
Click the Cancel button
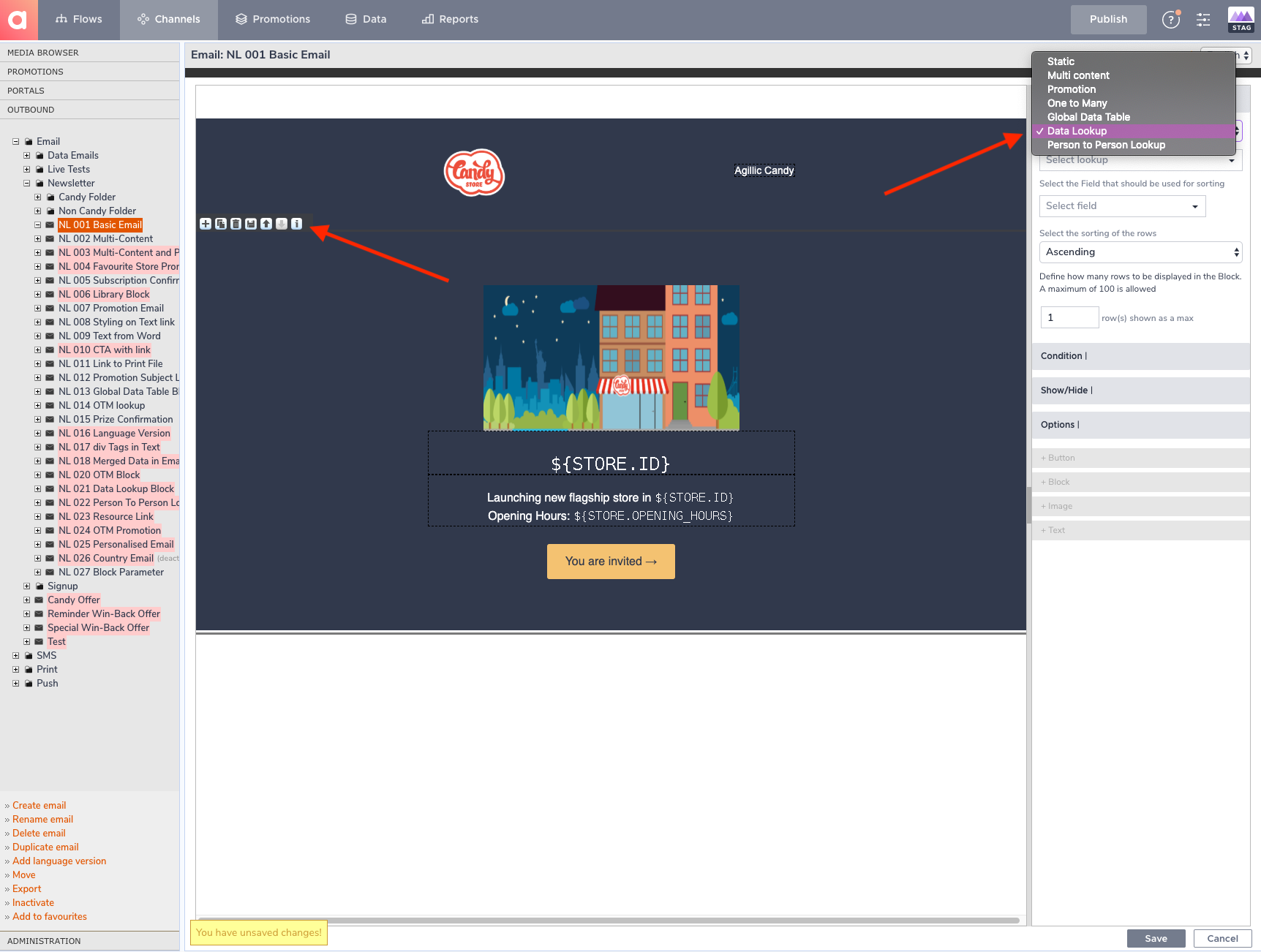(1222, 939)
